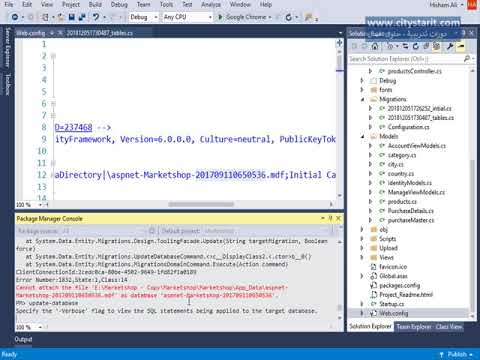Screen dimensions: 480x360
Task: Open the Any CPU platform dropdown
Action: click(187, 17)
